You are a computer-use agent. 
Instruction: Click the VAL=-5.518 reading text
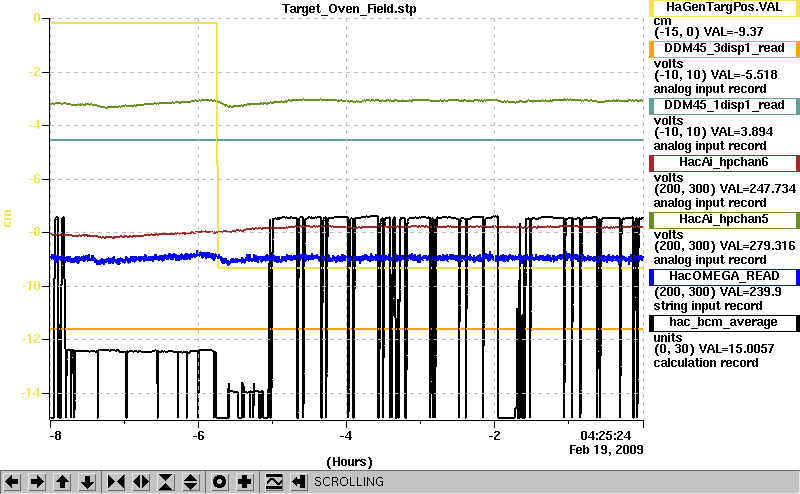[744, 75]
